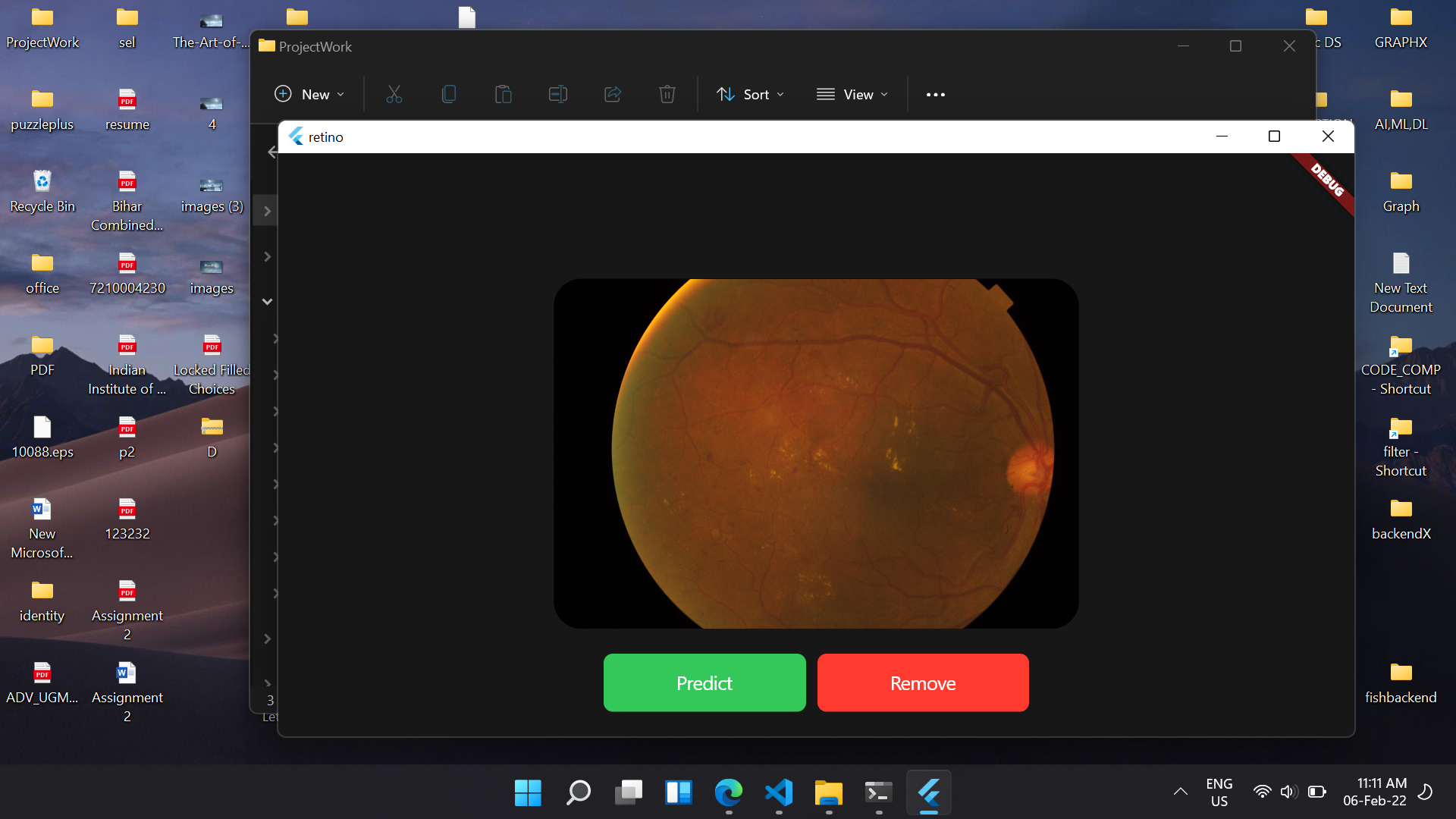Click the Delete trash icon in toolbar
This screenshot has height=819, width=1456.
coord(667,94)
